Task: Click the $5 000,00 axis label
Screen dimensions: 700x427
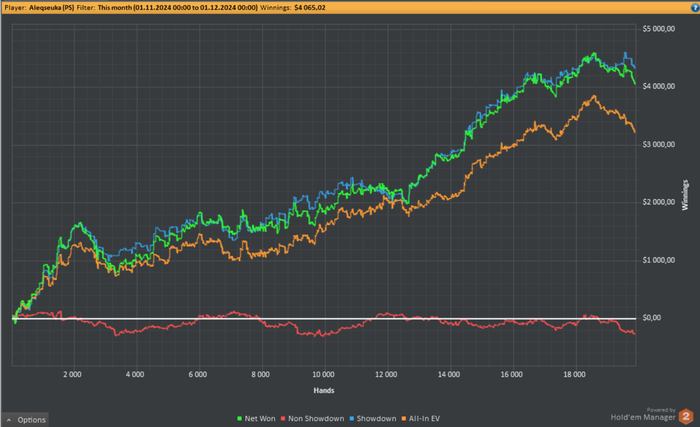Action: [x=658, y=29]
